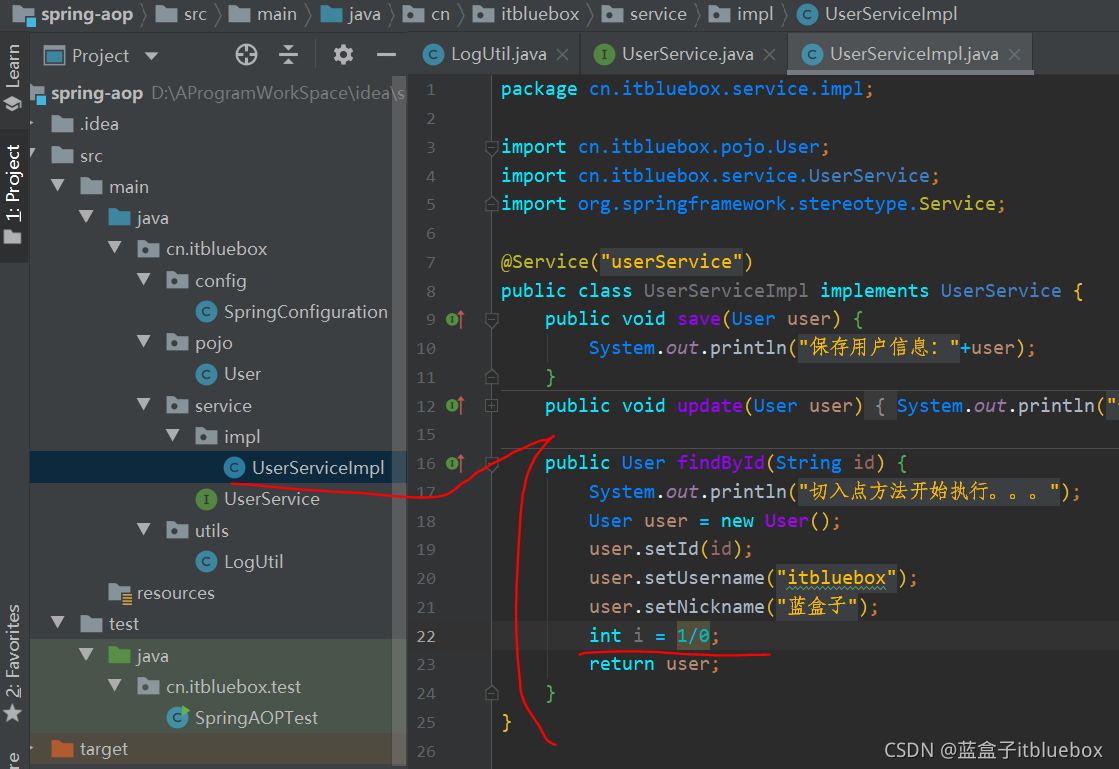Image resolution: width=1119 pixels, height=769 pixels.
Task: Click implements gutter icon on line 16
Action: coord(455,464)
